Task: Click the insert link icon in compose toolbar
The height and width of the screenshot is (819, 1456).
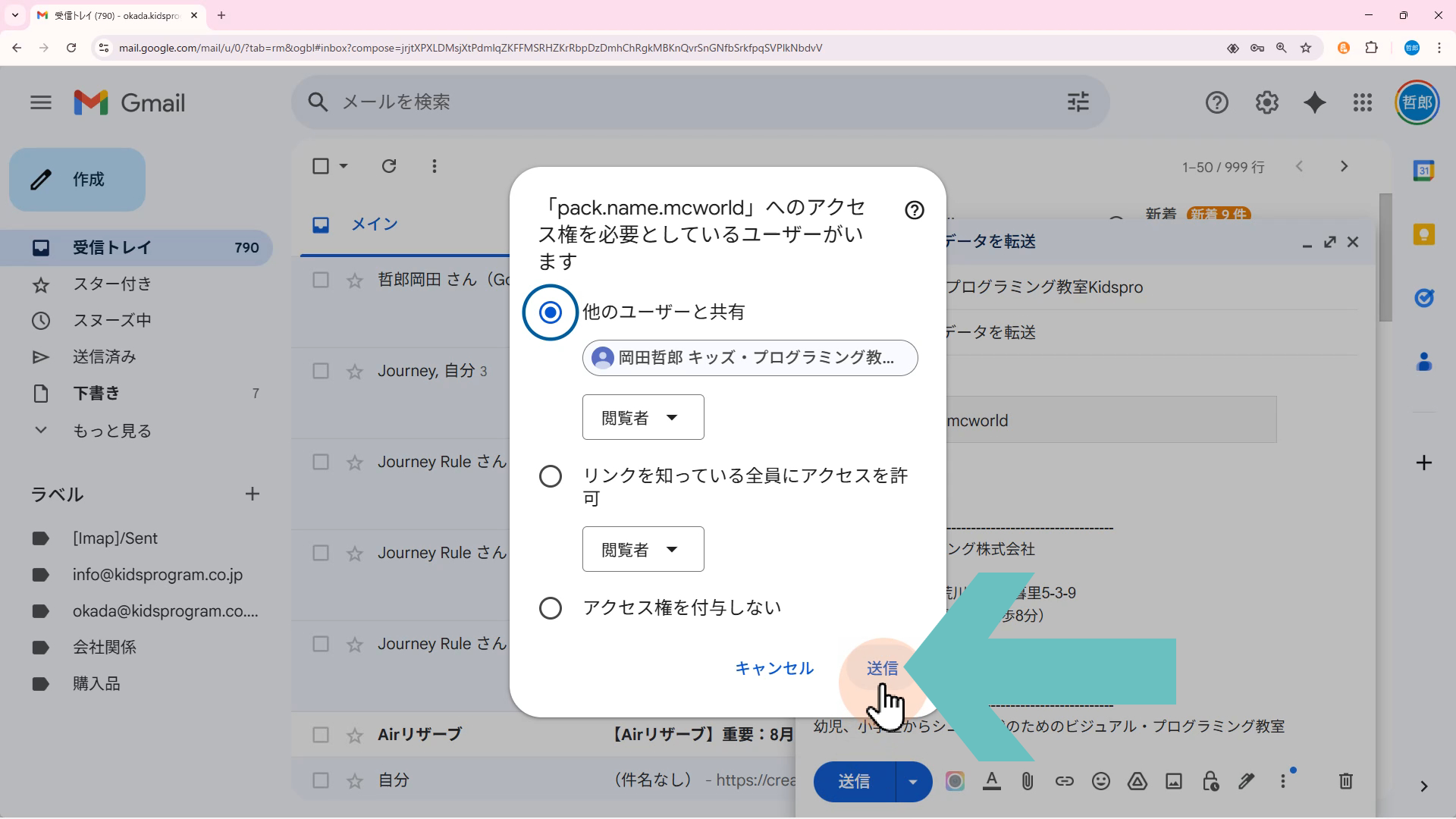Action: pyautogui.click(x=1064, y=781)
